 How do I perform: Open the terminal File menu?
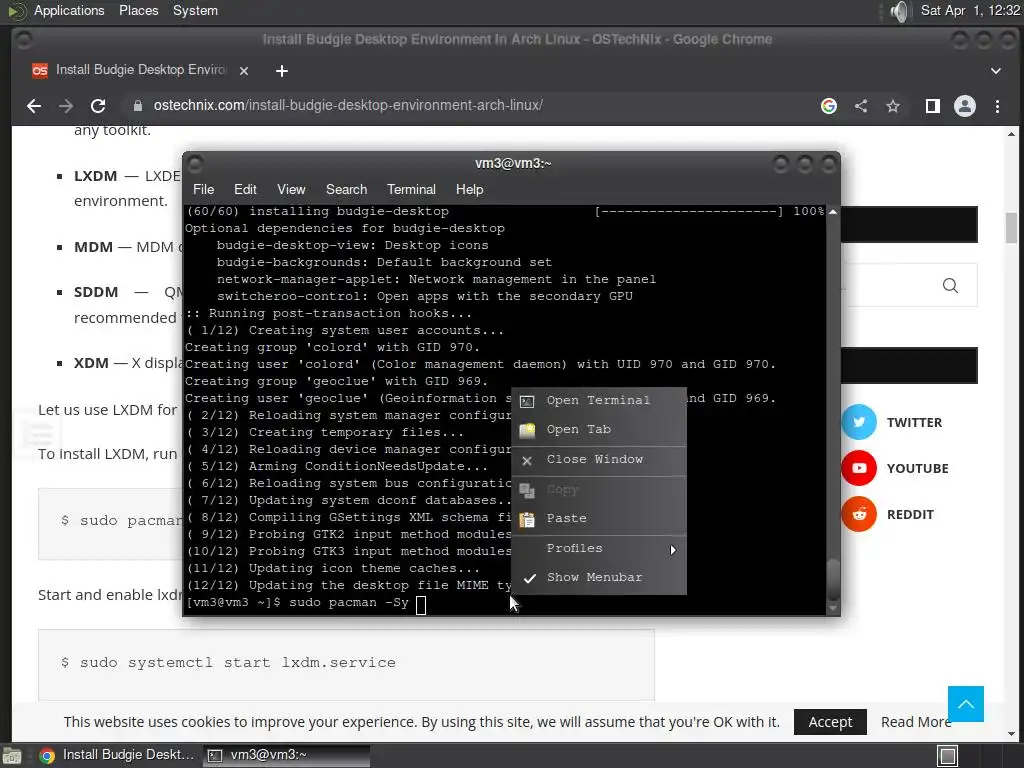203,189
